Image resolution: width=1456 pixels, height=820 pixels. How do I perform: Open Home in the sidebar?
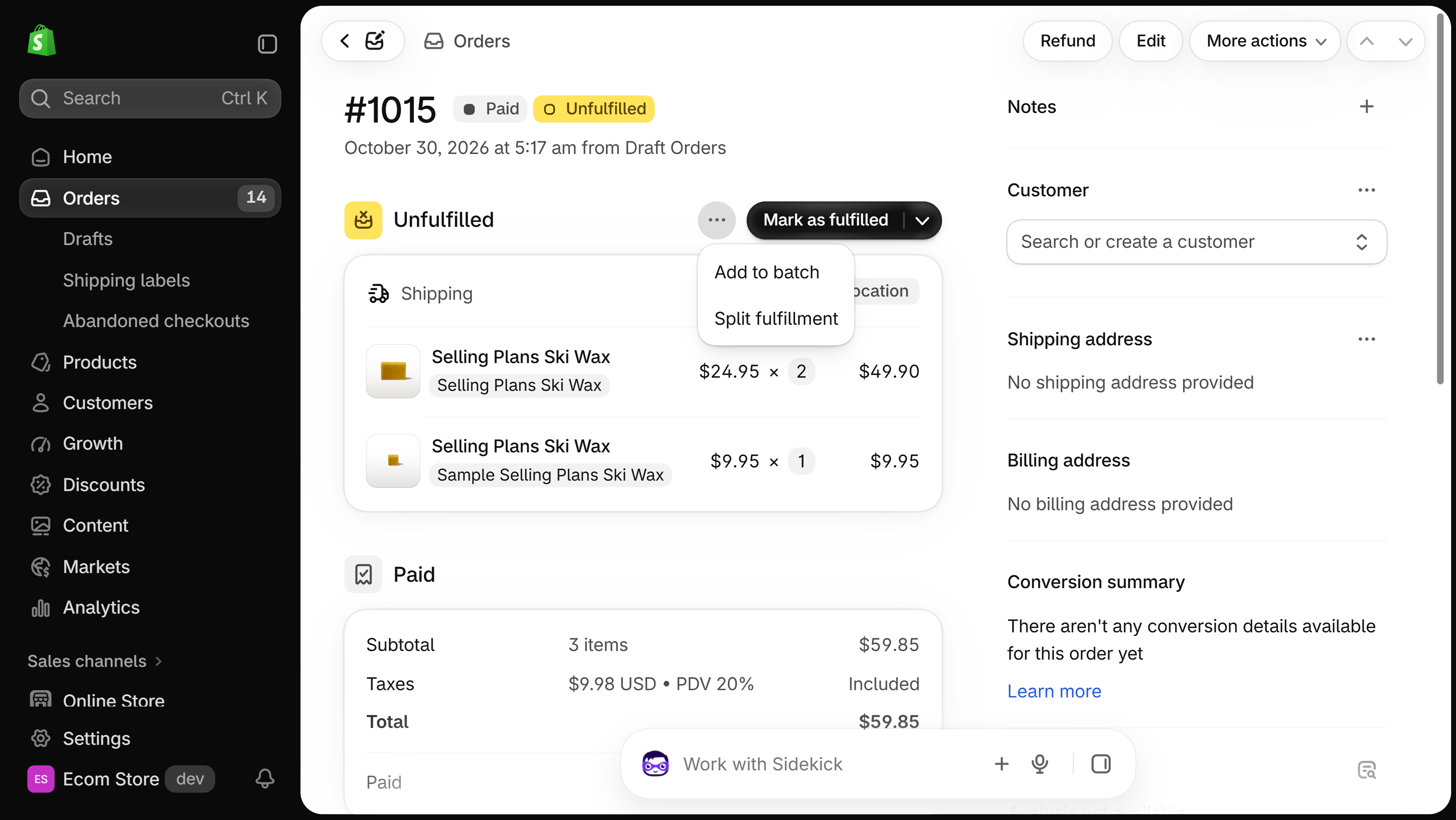[150, 157]
